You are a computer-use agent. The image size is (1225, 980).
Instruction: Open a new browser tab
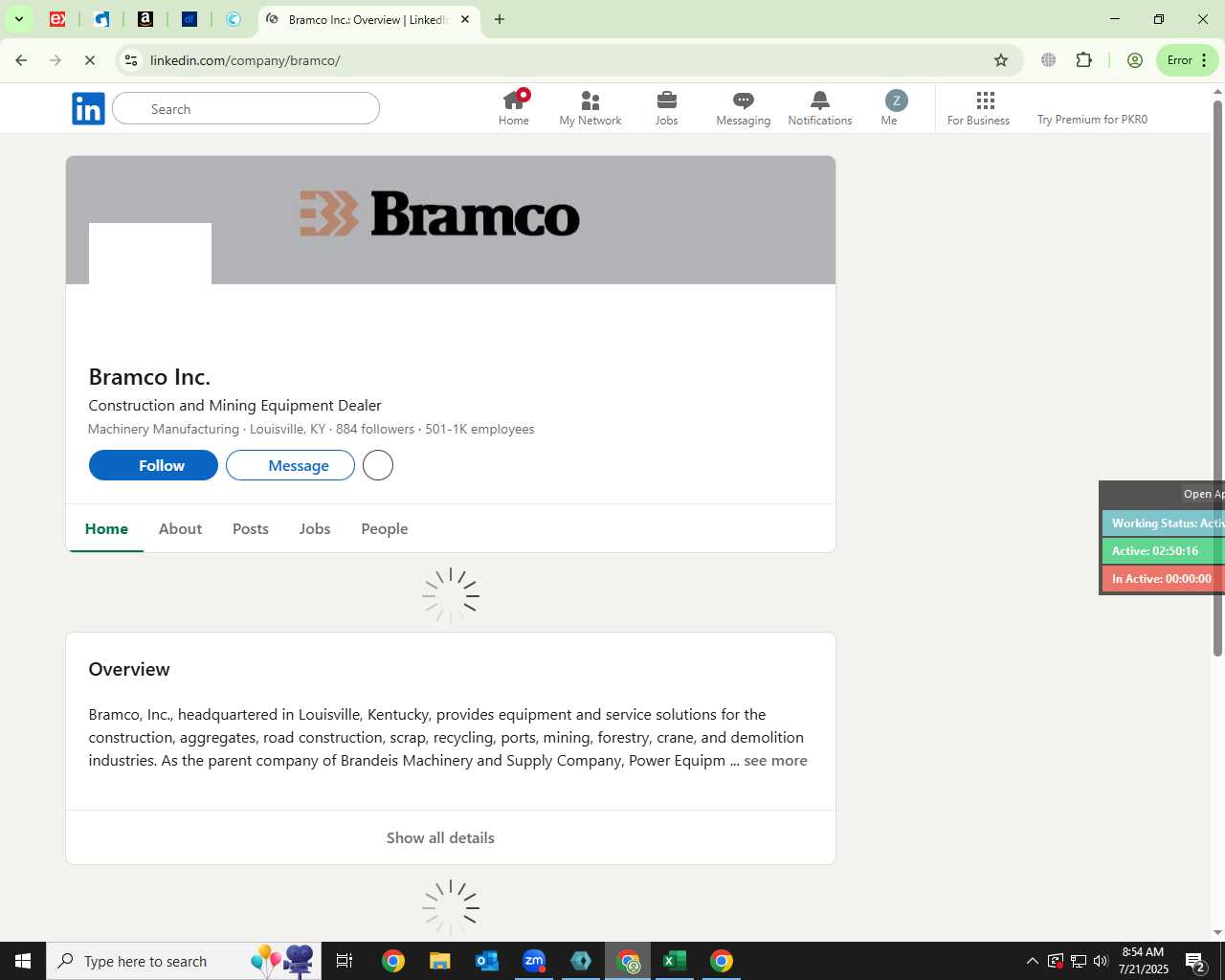click(500, 19)
